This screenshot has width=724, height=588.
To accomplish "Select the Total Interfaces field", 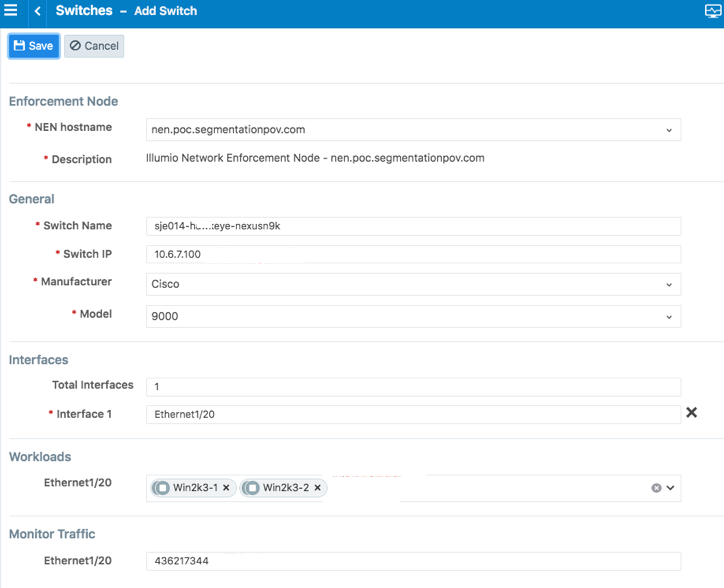I will pyautogui.click(x=412, y=386).
